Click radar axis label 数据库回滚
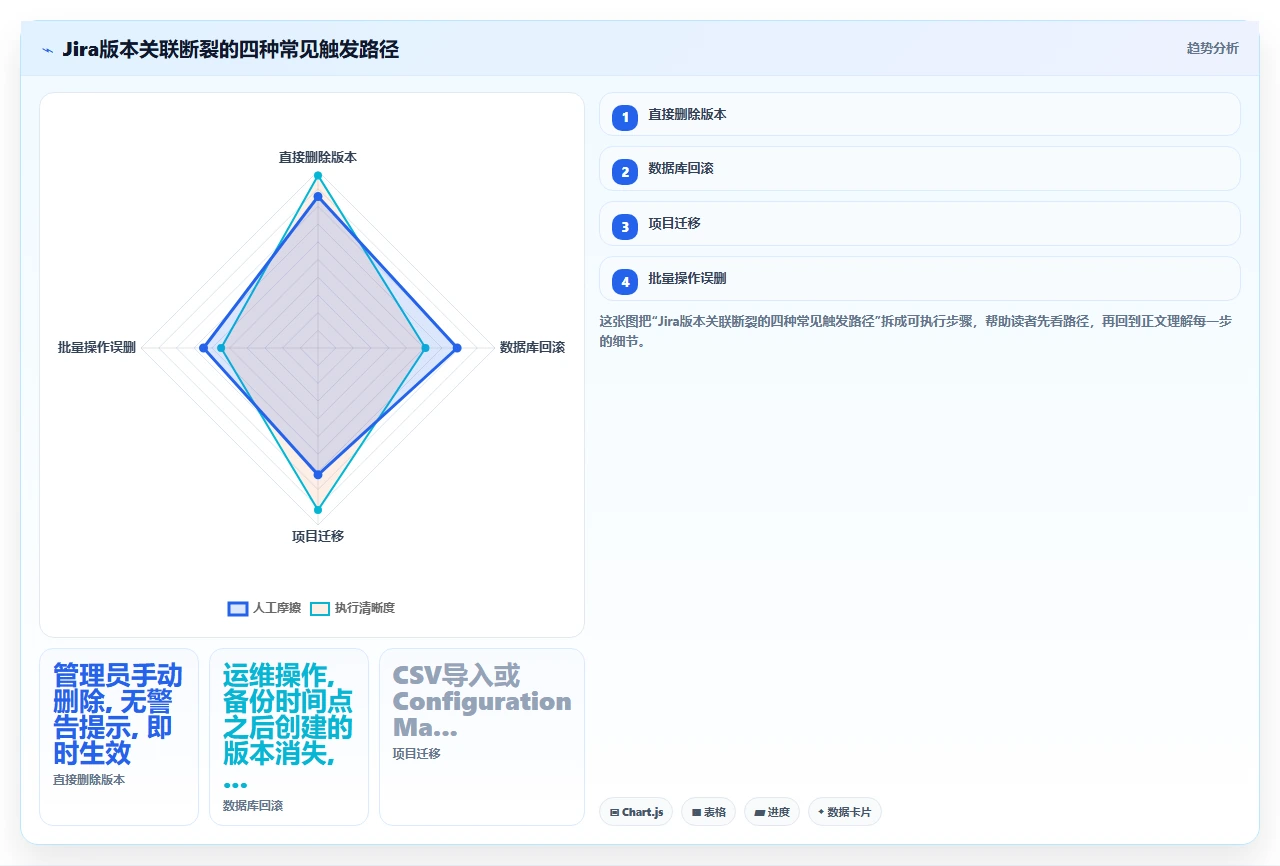Screen dimensions: 1280x866 pos(532,348)
